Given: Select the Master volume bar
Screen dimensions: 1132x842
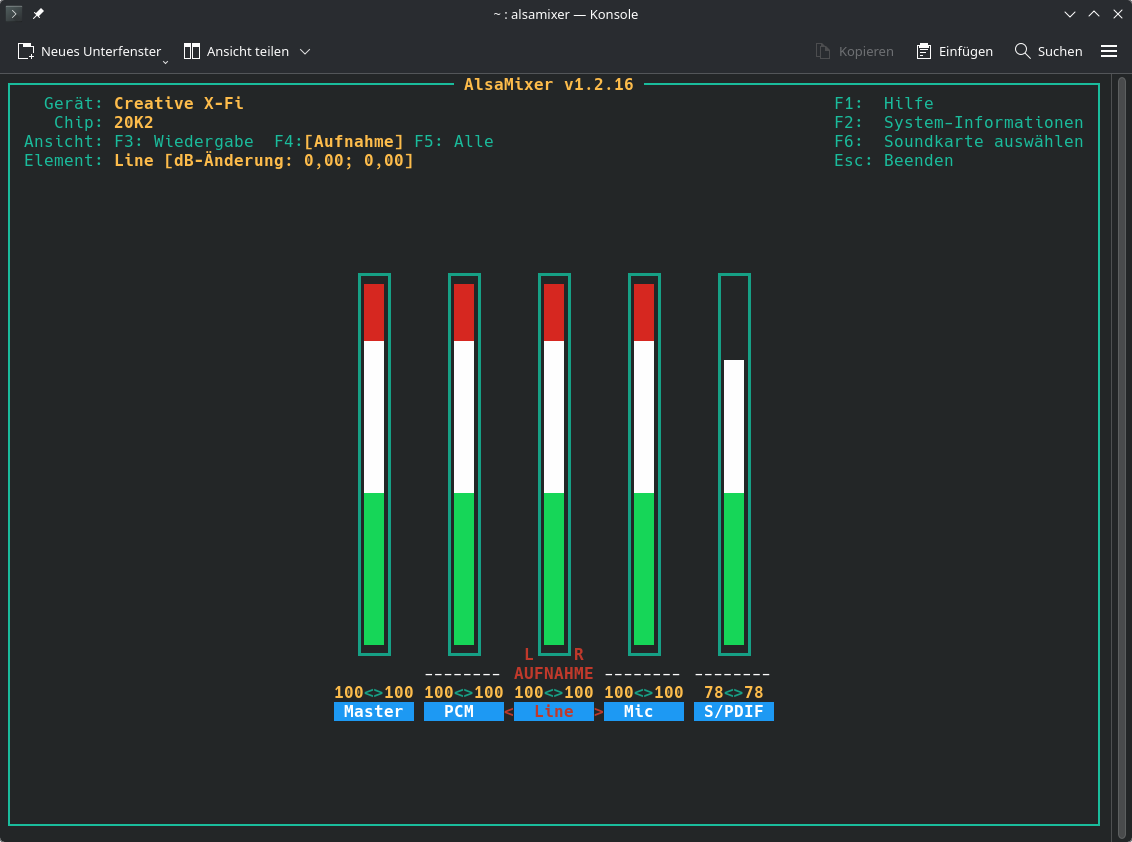Looking at the screenshot, I should [374, 464].
